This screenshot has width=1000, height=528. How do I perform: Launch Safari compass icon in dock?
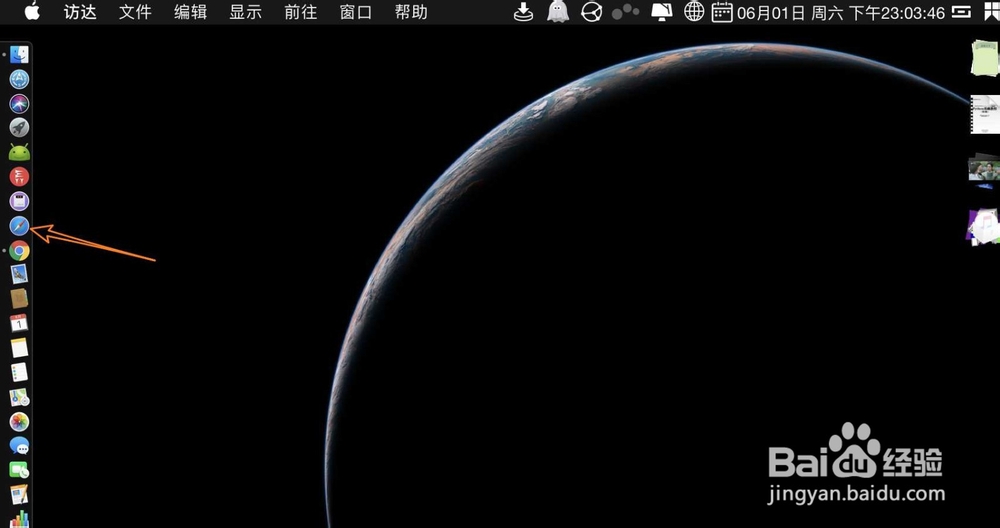click(19, 226)
